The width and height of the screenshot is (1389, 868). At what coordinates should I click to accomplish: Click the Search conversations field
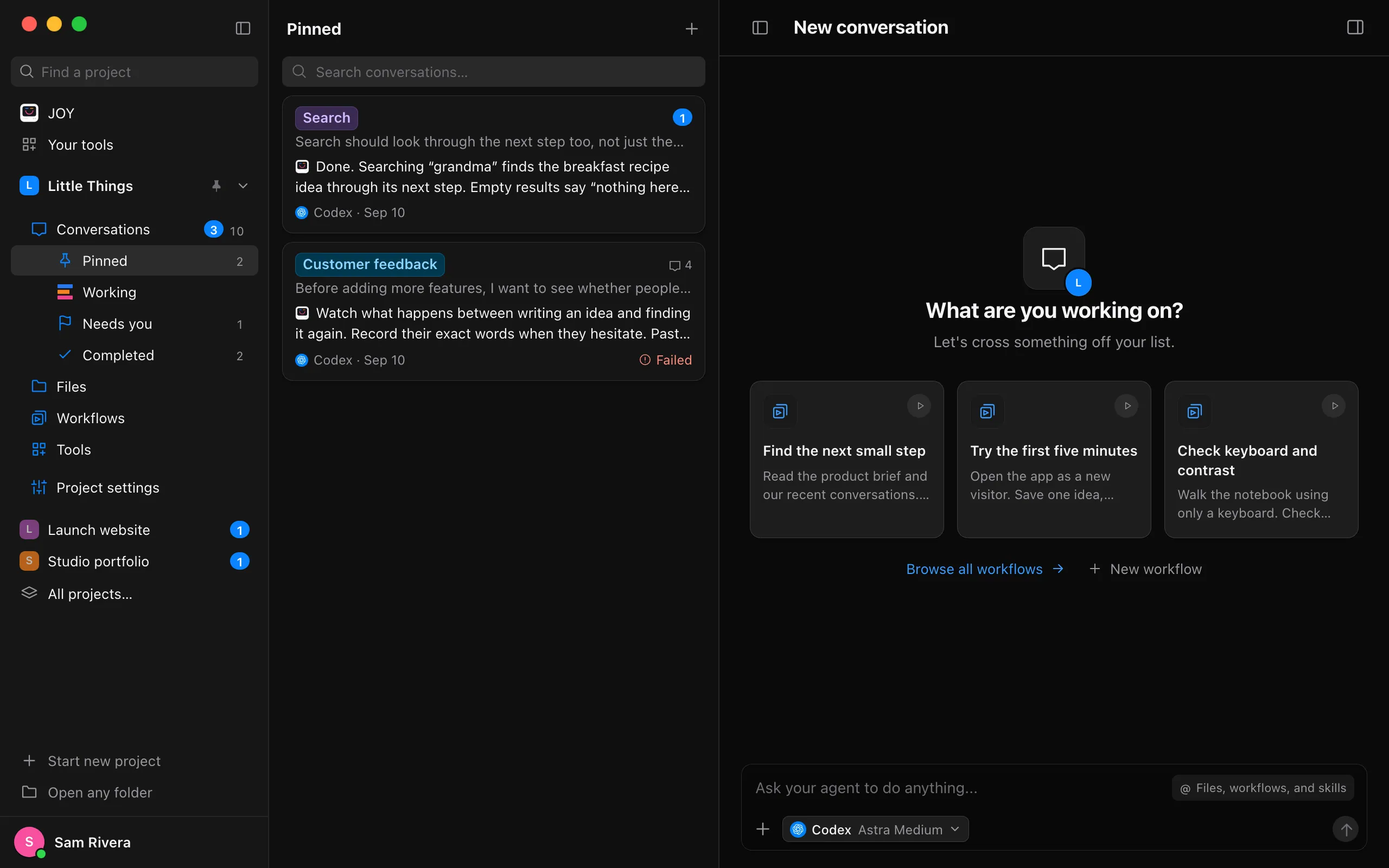(494, 72)
